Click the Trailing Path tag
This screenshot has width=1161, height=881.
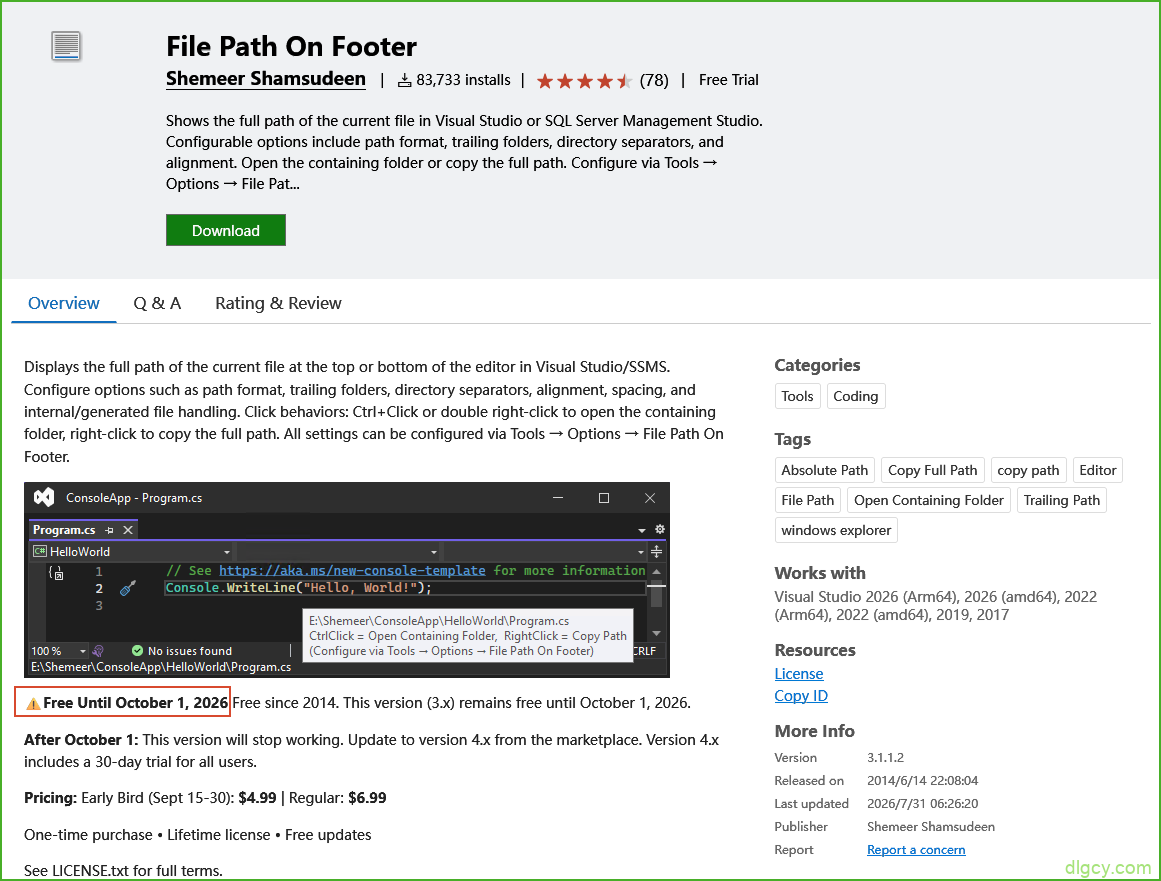coord(1062,500)
